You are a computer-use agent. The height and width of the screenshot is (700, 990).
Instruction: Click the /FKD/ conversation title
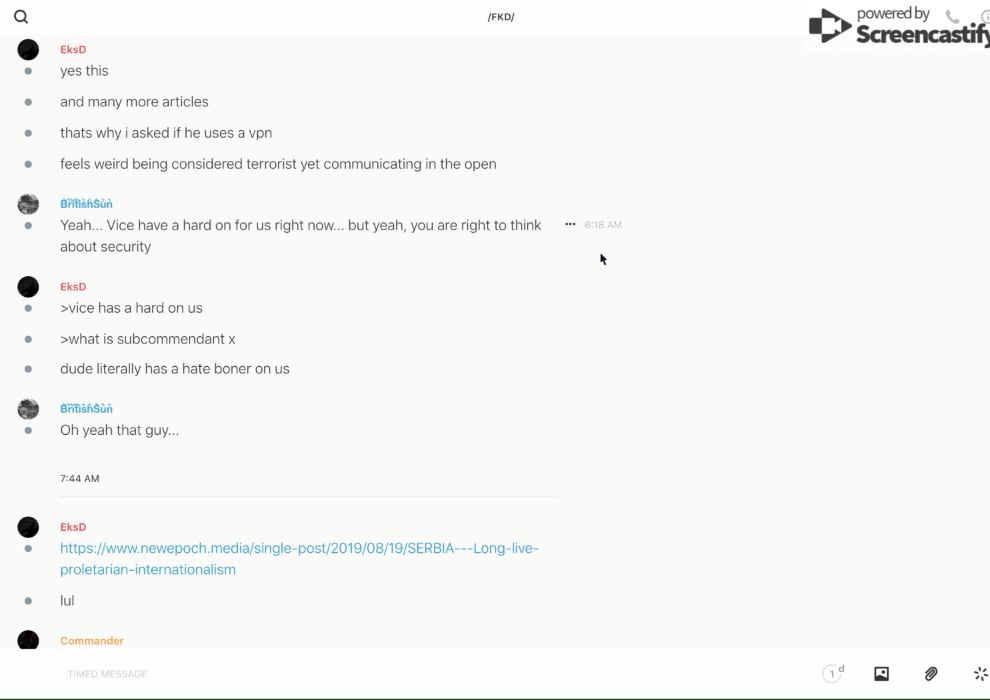(x=501, y=17)
